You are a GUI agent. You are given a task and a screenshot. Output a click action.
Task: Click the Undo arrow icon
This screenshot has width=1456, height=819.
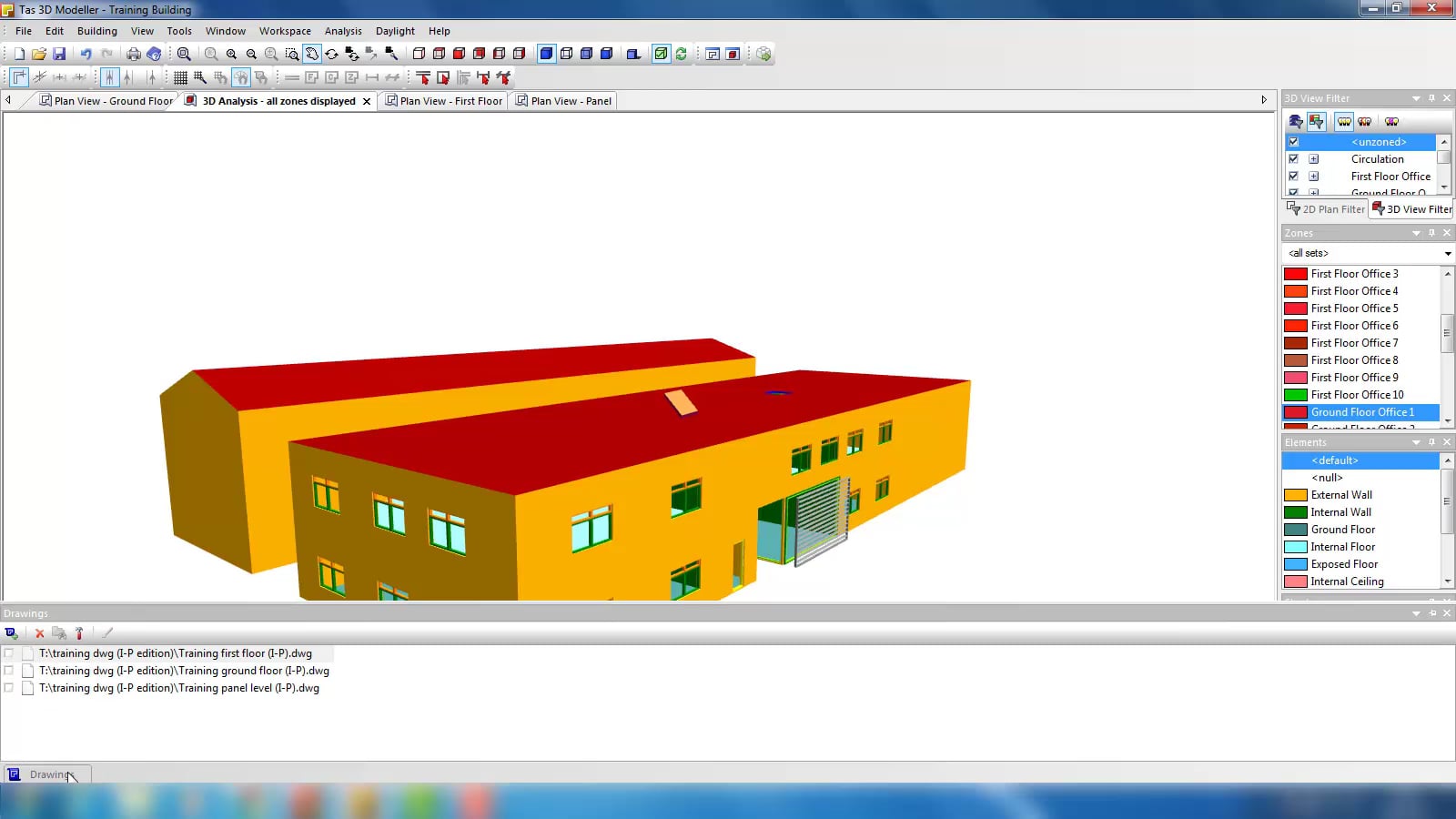[x=86, y=54]
